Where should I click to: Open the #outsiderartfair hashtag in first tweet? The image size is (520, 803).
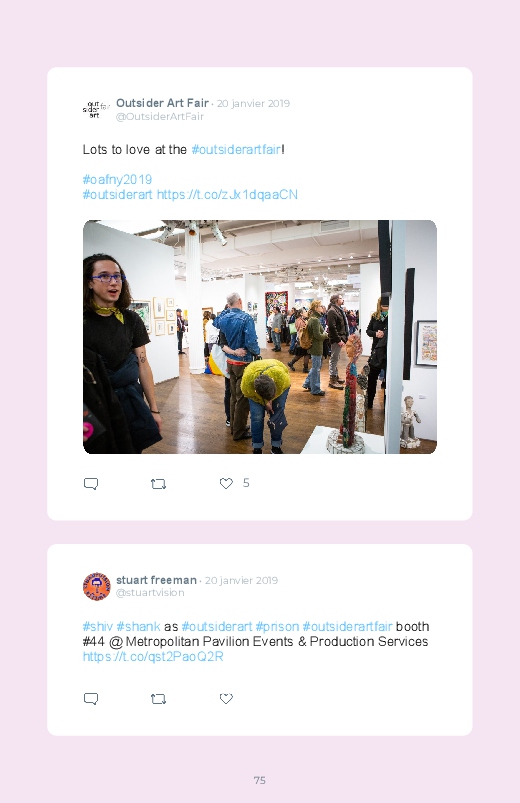[236, 150]
